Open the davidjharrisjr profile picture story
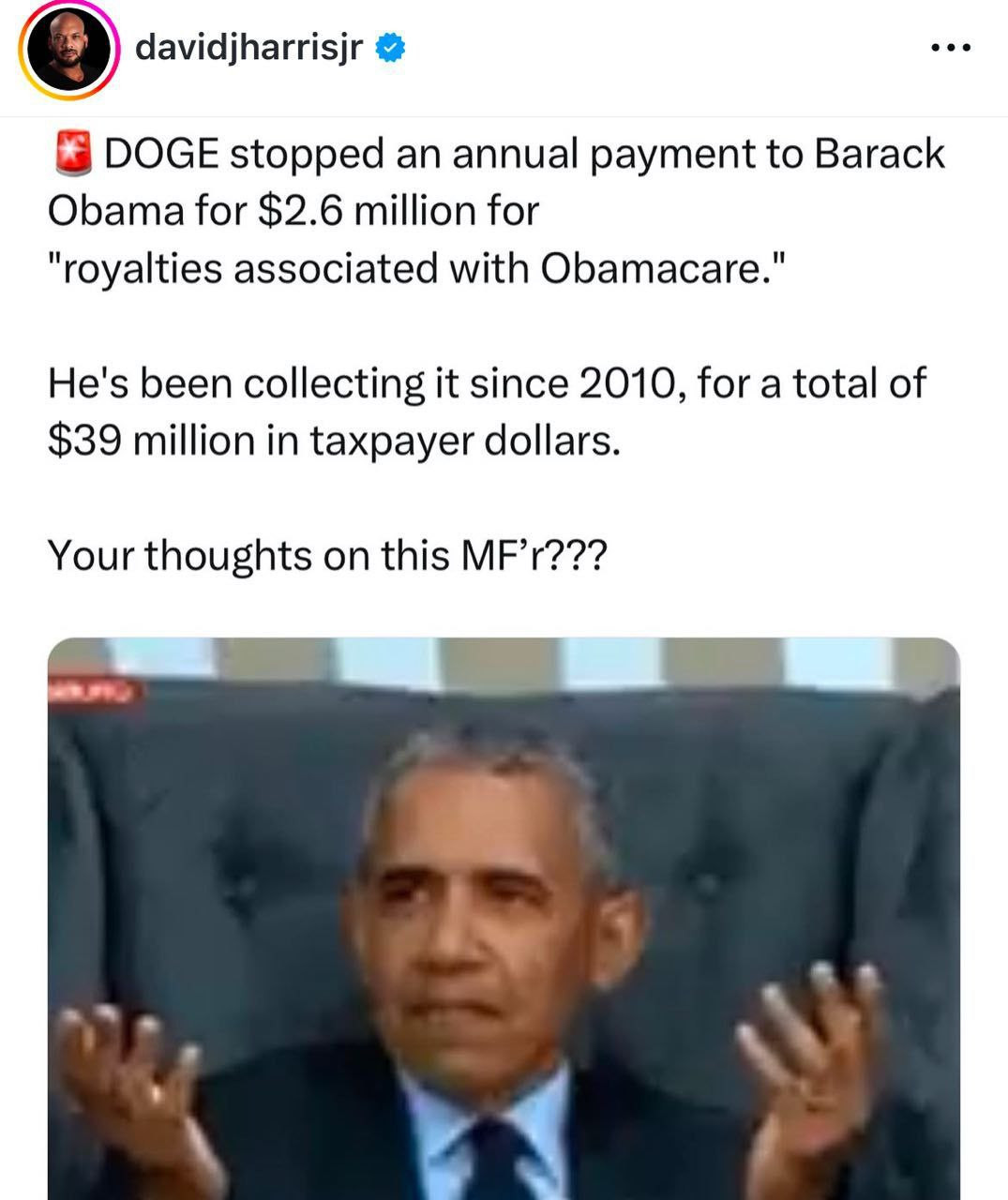The width and height of the screenshot is (1008, 1200). click(68, 51)
